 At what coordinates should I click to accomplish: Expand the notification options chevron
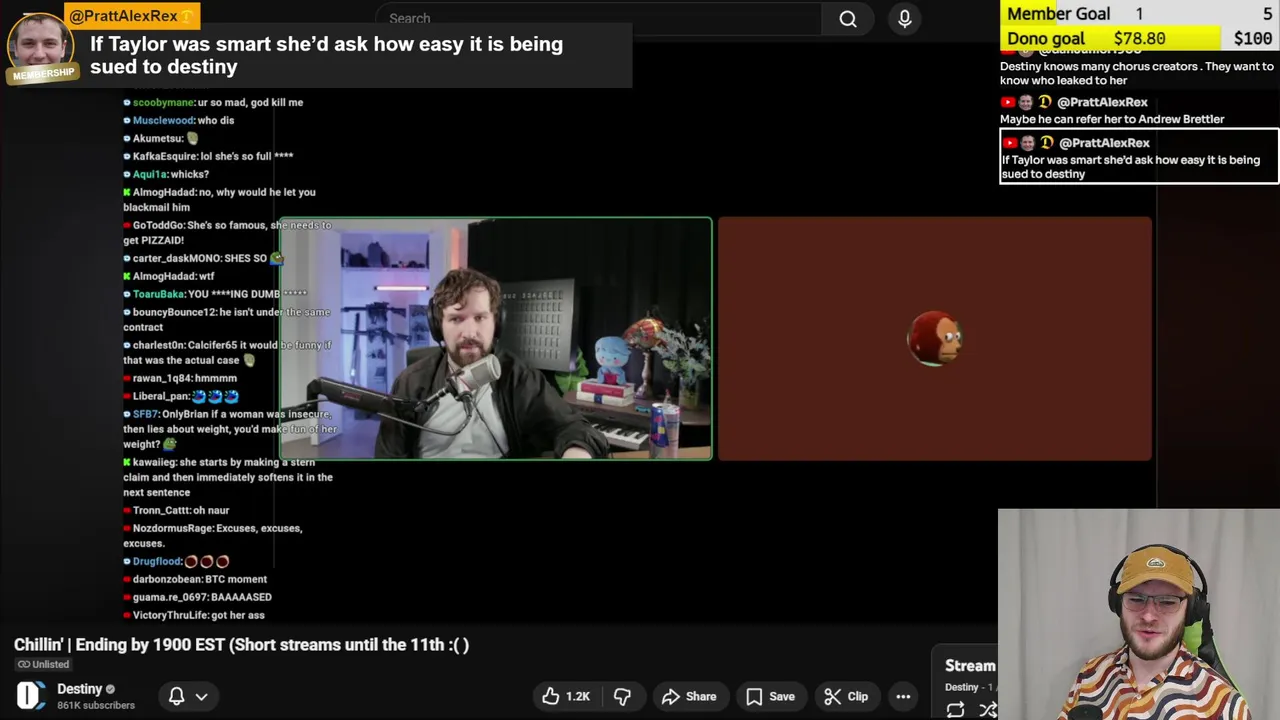tap(202, 696)
